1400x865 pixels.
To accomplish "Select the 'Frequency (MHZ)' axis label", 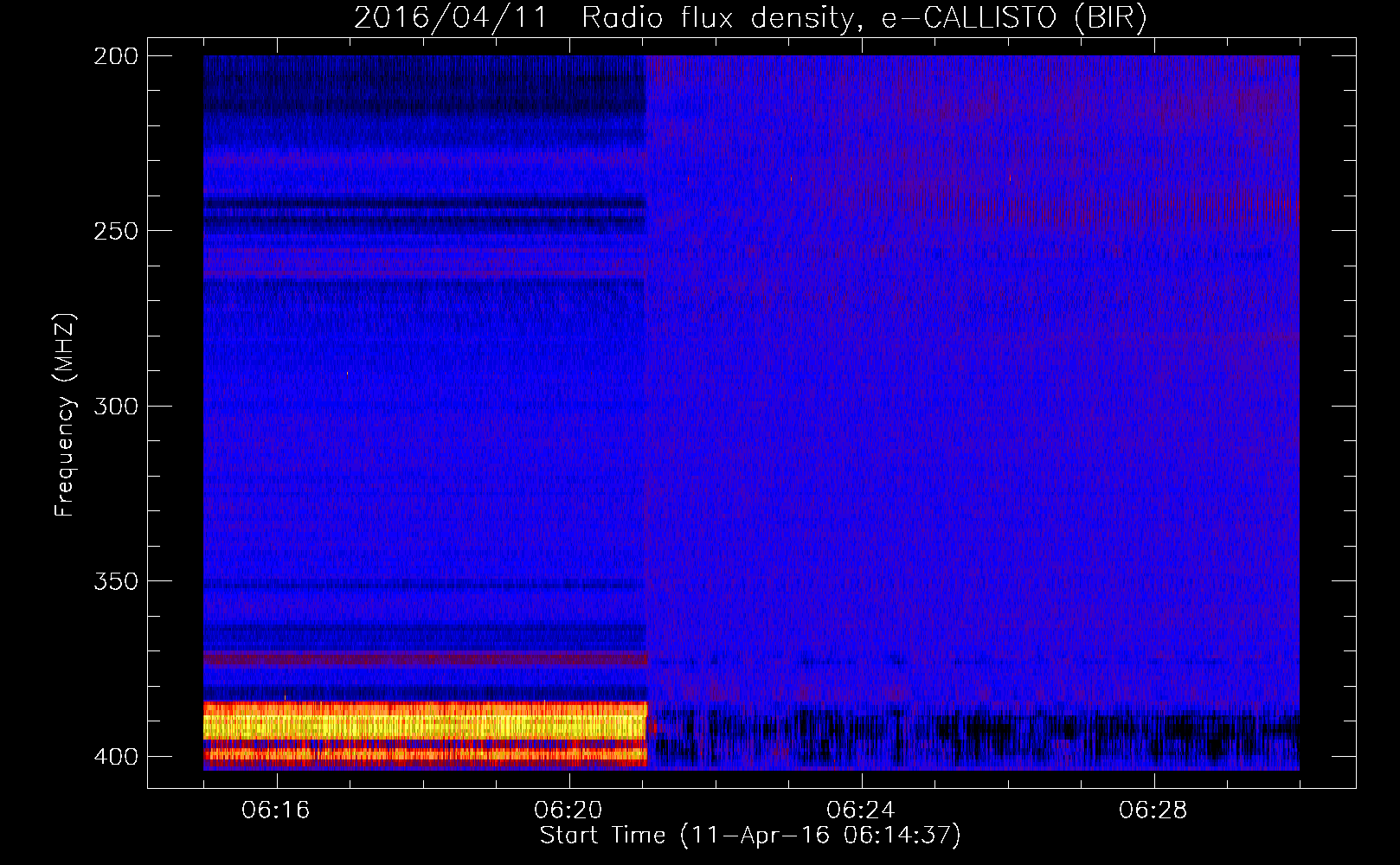I will point(65,415).
